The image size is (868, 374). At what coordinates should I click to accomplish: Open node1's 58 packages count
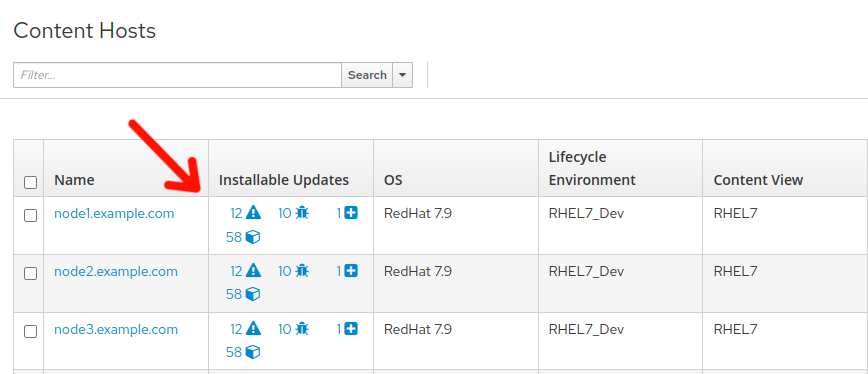[234, 237]
